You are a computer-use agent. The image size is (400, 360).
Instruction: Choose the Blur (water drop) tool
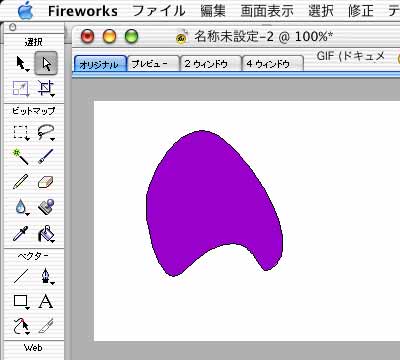[21, 207]
